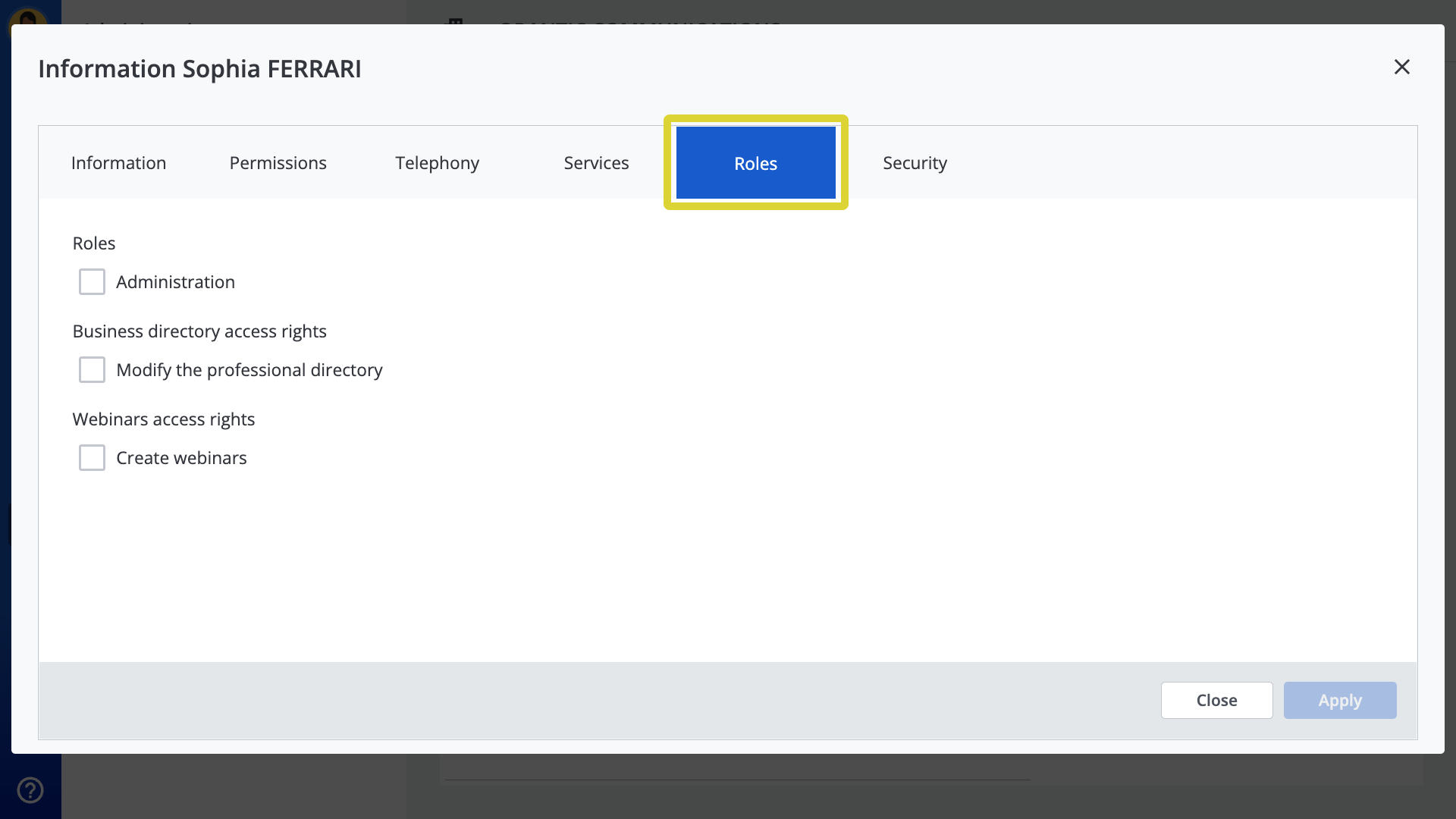
Task: Click the Create webinars label text
Action: pos(181,457)
